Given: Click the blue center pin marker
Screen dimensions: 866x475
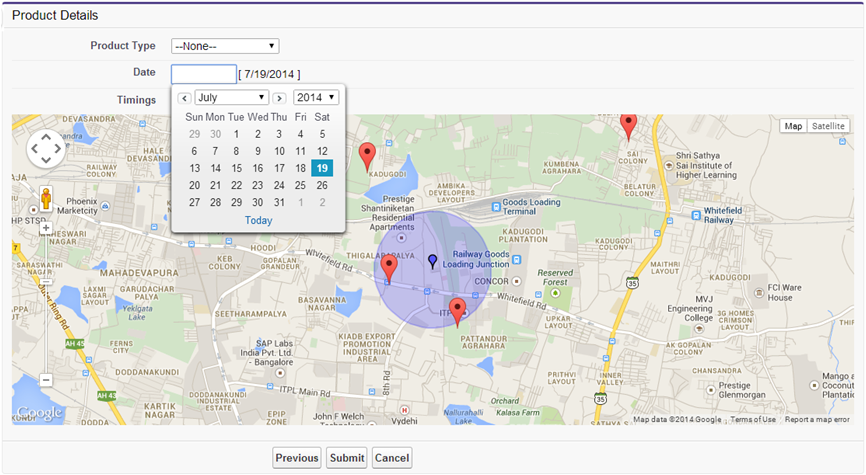Looking at the screenshot, I should tap(432, 261).
